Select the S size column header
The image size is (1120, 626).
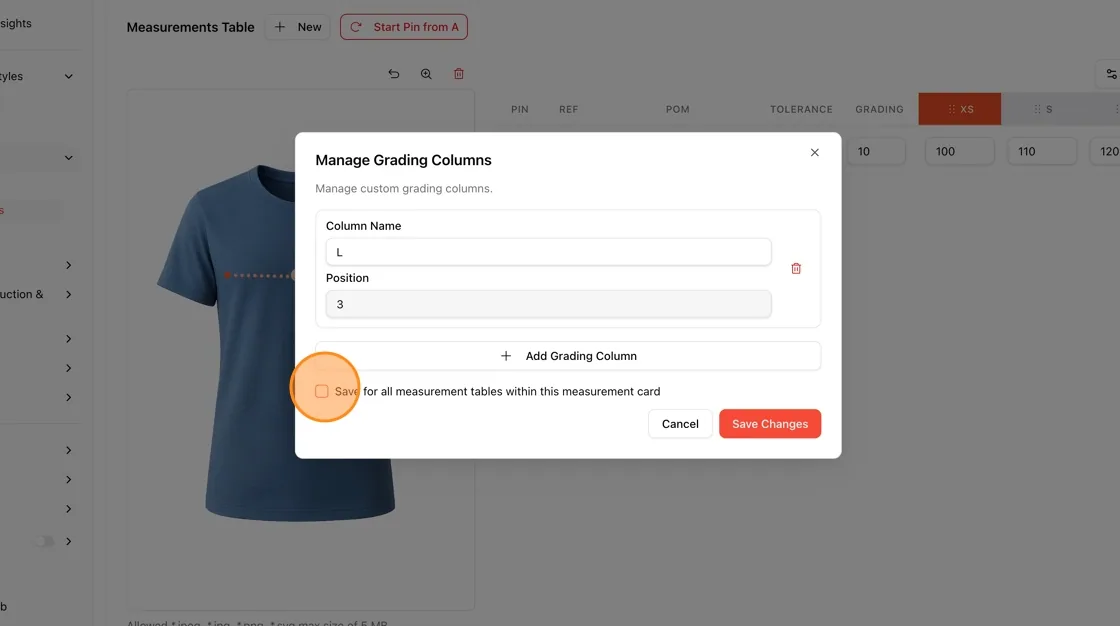[x=1043, y=109]
